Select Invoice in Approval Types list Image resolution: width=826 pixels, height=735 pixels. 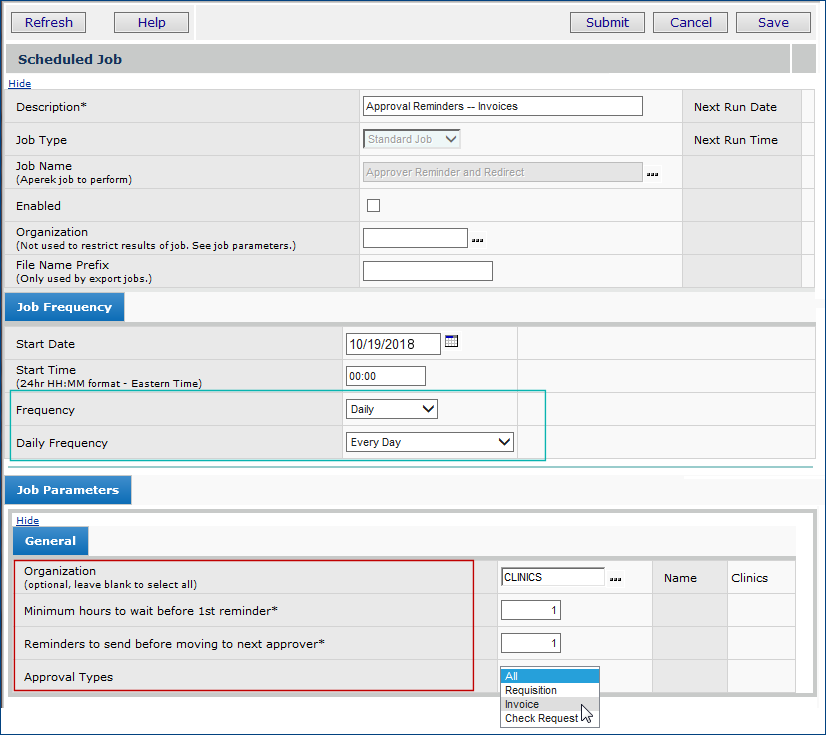tap(522, 704)
